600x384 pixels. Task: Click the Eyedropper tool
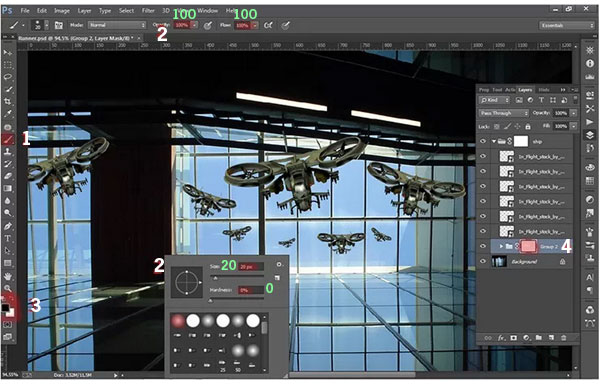pyautogui.click(x=8, y=114)
